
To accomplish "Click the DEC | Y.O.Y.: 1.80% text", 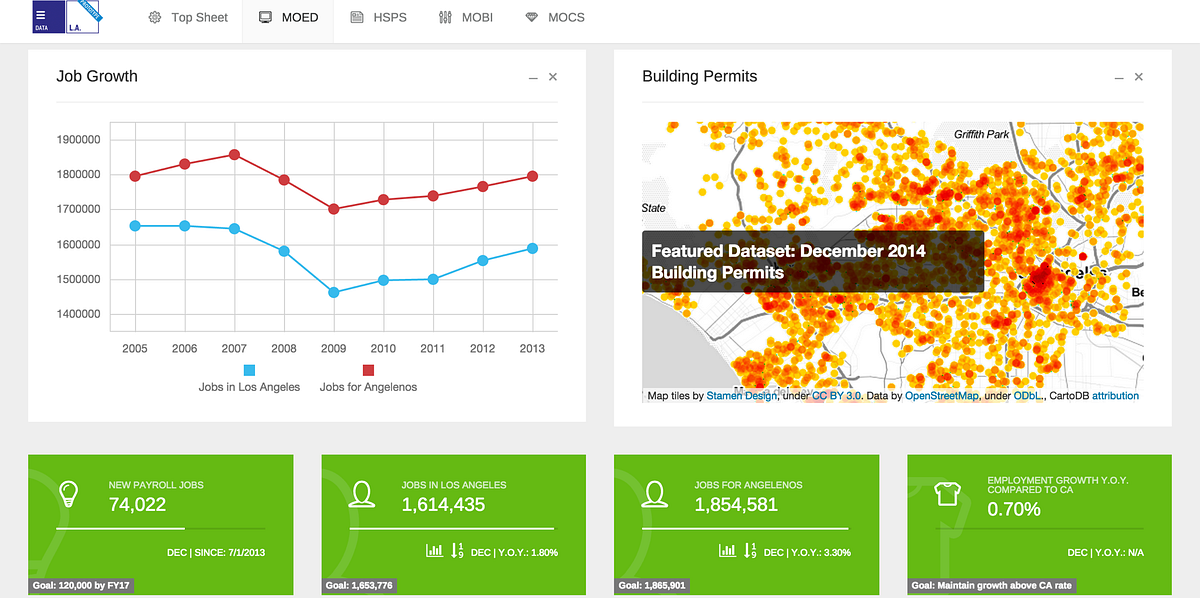I will [x=514, y=552].
